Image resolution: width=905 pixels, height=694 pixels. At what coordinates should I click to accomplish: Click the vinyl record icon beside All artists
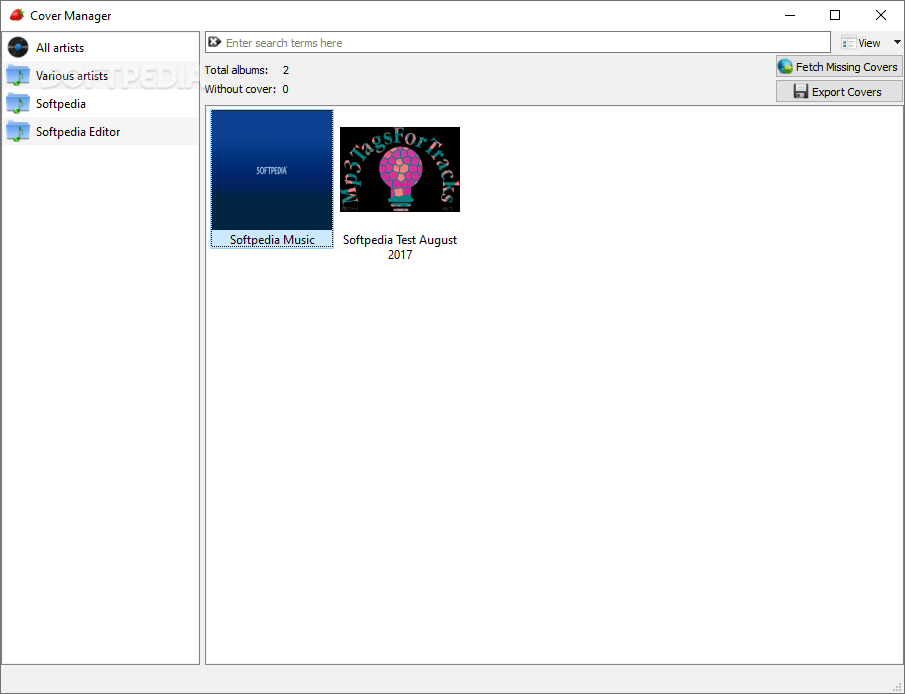[x=17, y=46]
